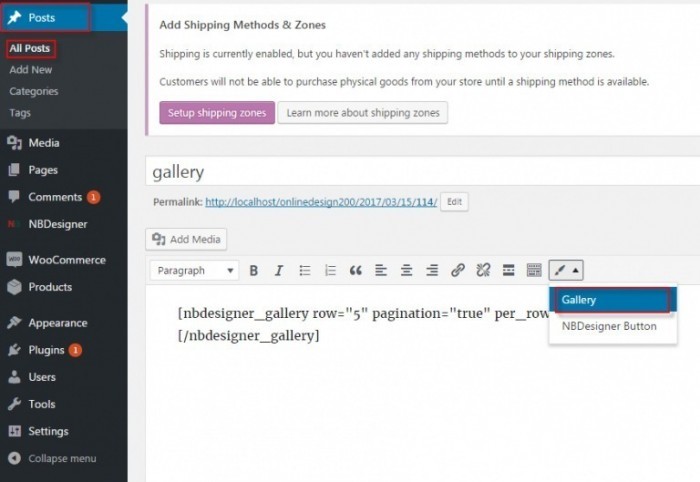Click the gallery post title field
The height and width of the screenshot is (482, 700).
pyautogui.click(x=422, y=172)
